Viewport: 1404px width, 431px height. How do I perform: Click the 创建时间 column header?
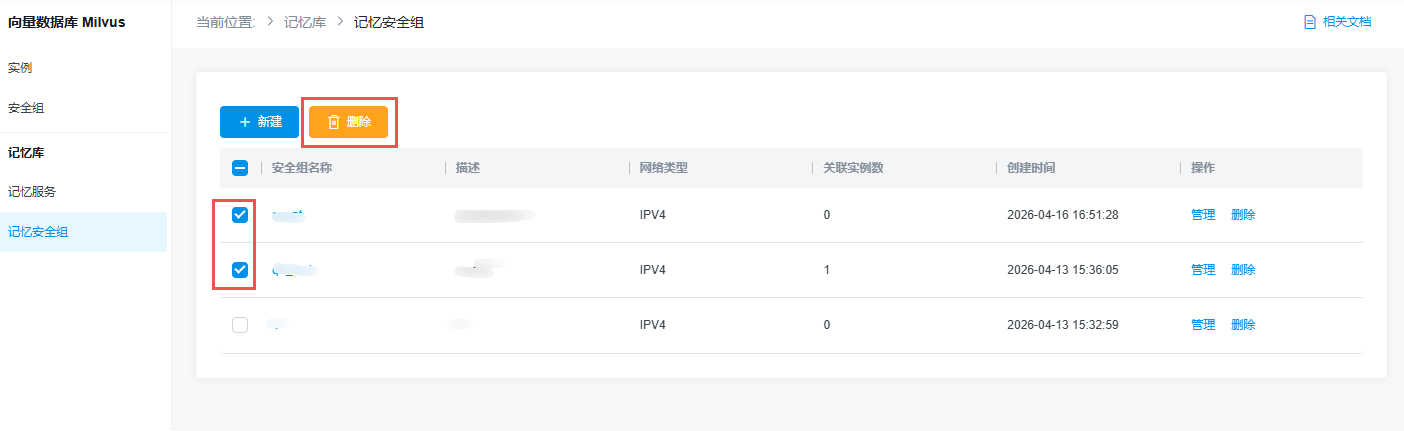[1031, 168]
